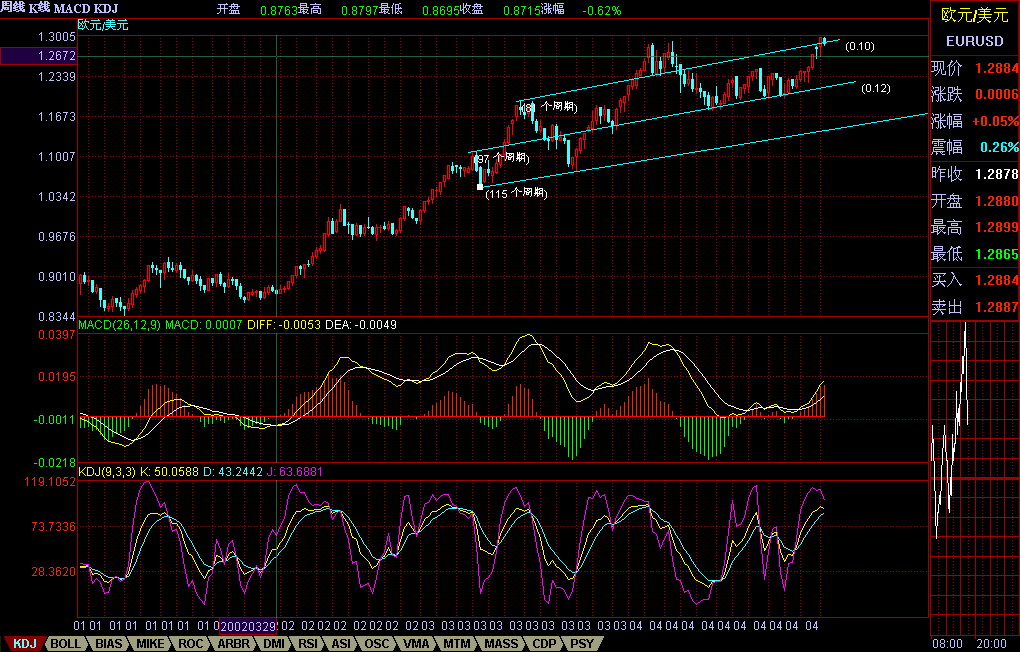Image resolution: width=1020 pixels, height=652 pixels.
Task: Select the VMA indicator tab
Action: (416, 644)
